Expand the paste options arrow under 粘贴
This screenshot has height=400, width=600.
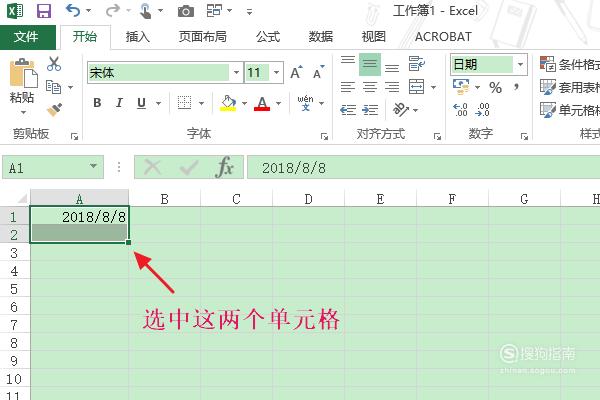[23, 112]
